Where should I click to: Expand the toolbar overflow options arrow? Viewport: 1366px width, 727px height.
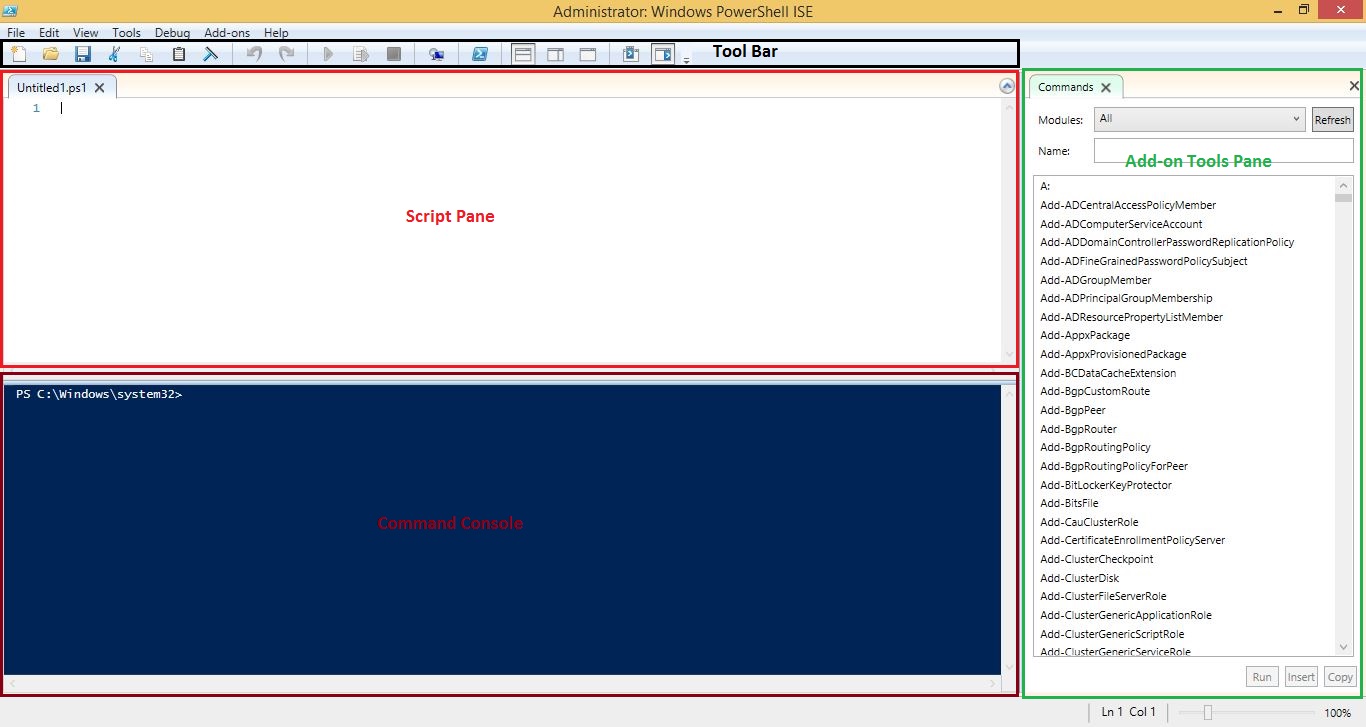[x=686, y=60]
